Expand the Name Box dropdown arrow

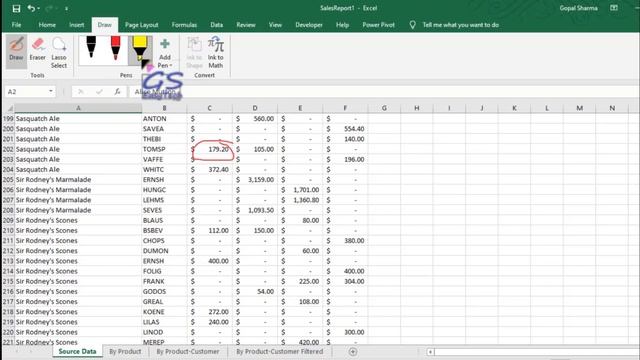pyautogui.click(x=51, y=91)
